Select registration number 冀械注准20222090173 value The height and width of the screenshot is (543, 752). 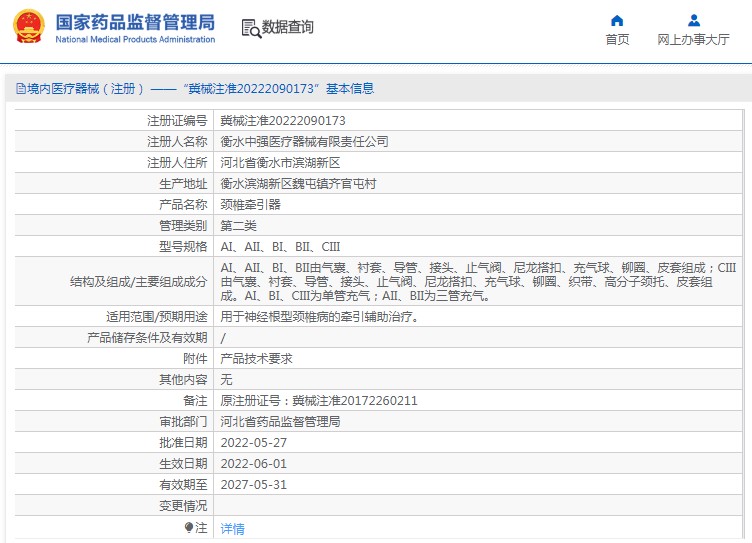pos(283,120)
